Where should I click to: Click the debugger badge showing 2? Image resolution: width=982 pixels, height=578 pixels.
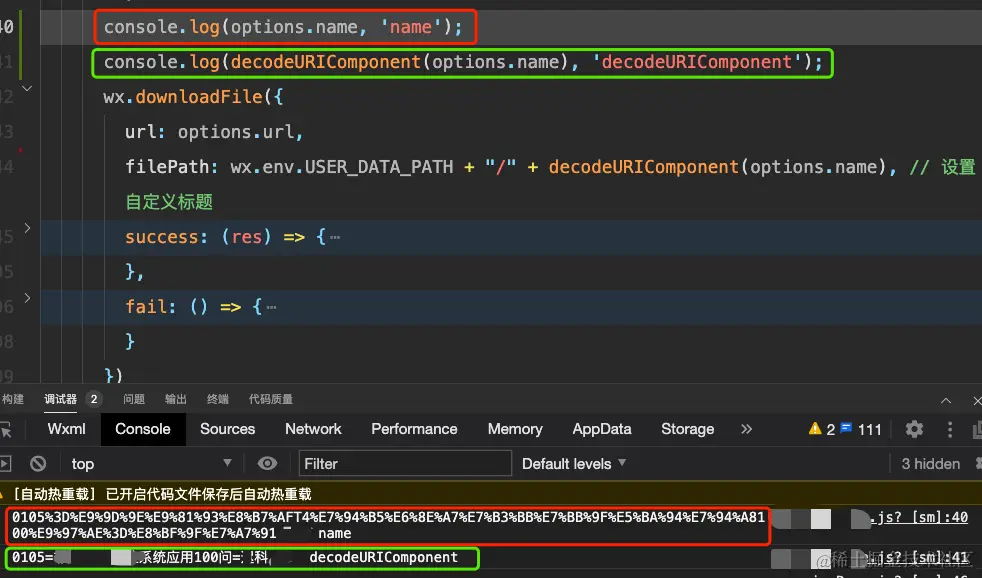pyautogui.click(x=94, y=399)
